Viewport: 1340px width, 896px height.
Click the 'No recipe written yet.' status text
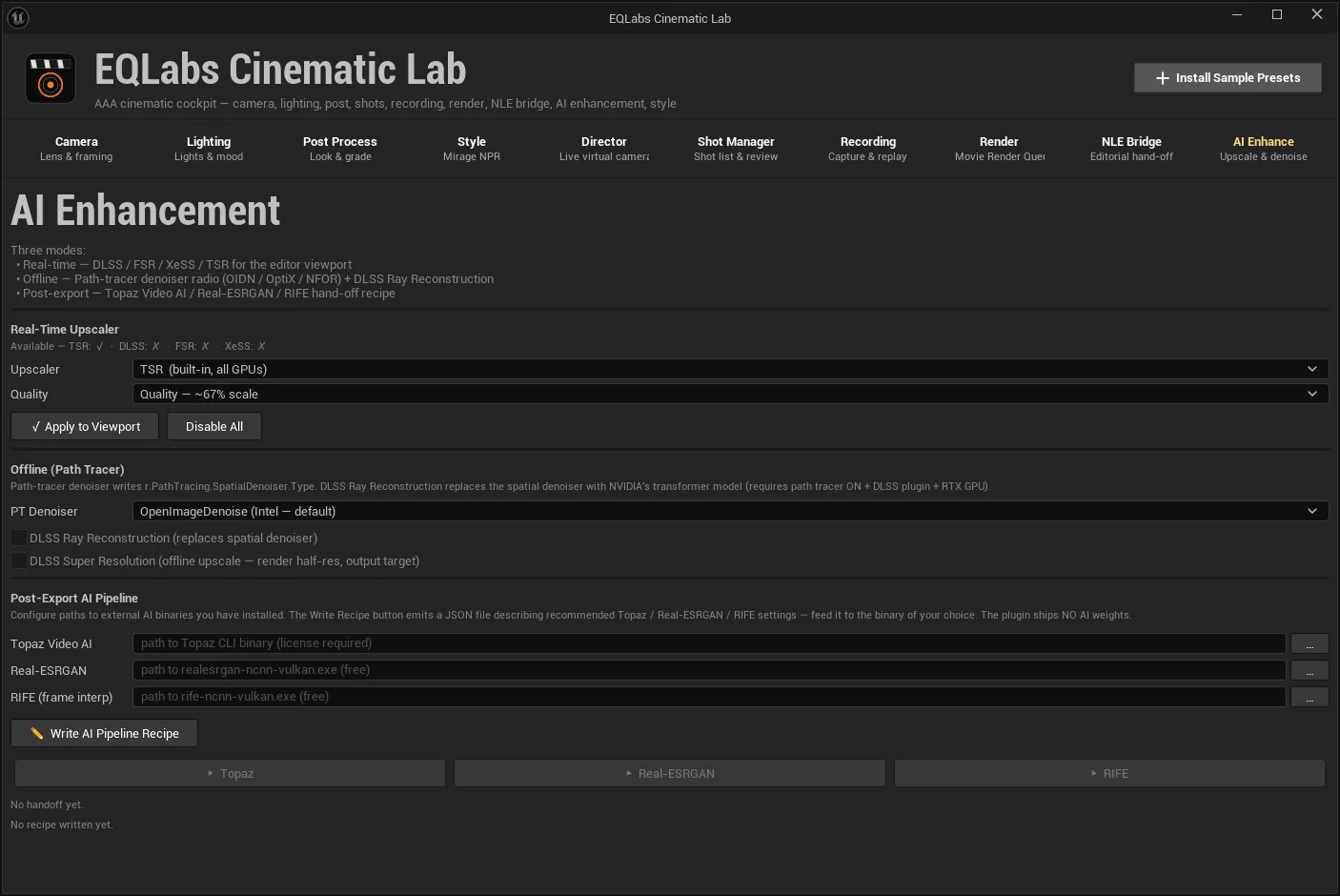point(61,825)
